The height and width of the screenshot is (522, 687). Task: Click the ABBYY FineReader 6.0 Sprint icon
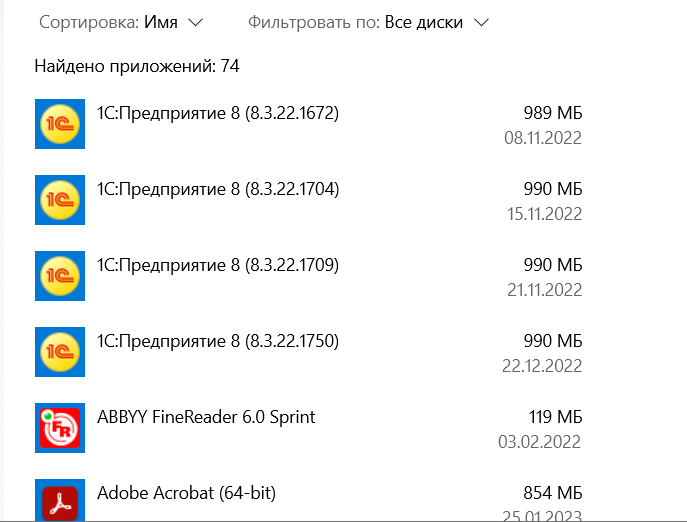pos(60,428)
